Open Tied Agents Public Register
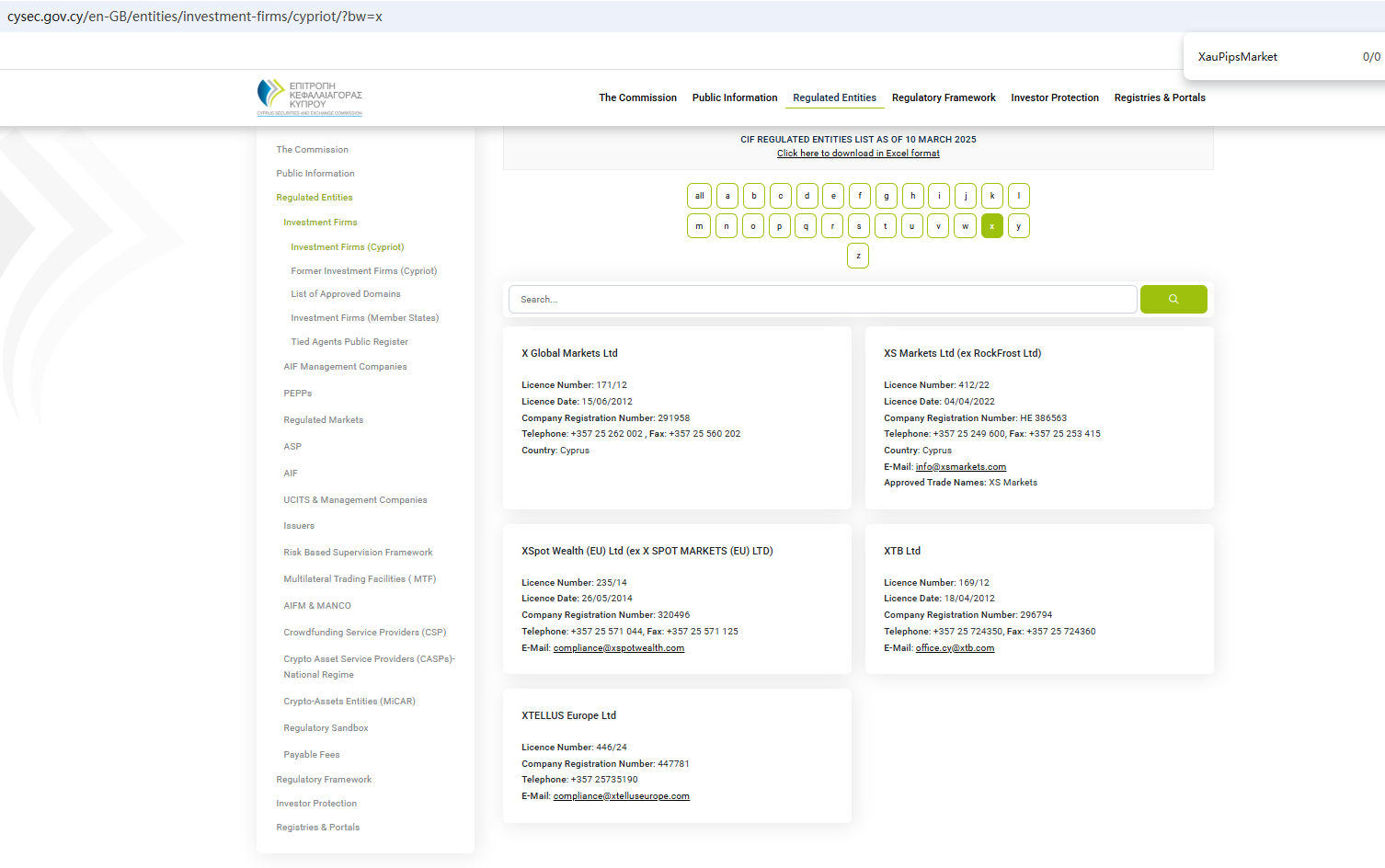This screenshot has height=868, width=1385. tap(349, 342)
